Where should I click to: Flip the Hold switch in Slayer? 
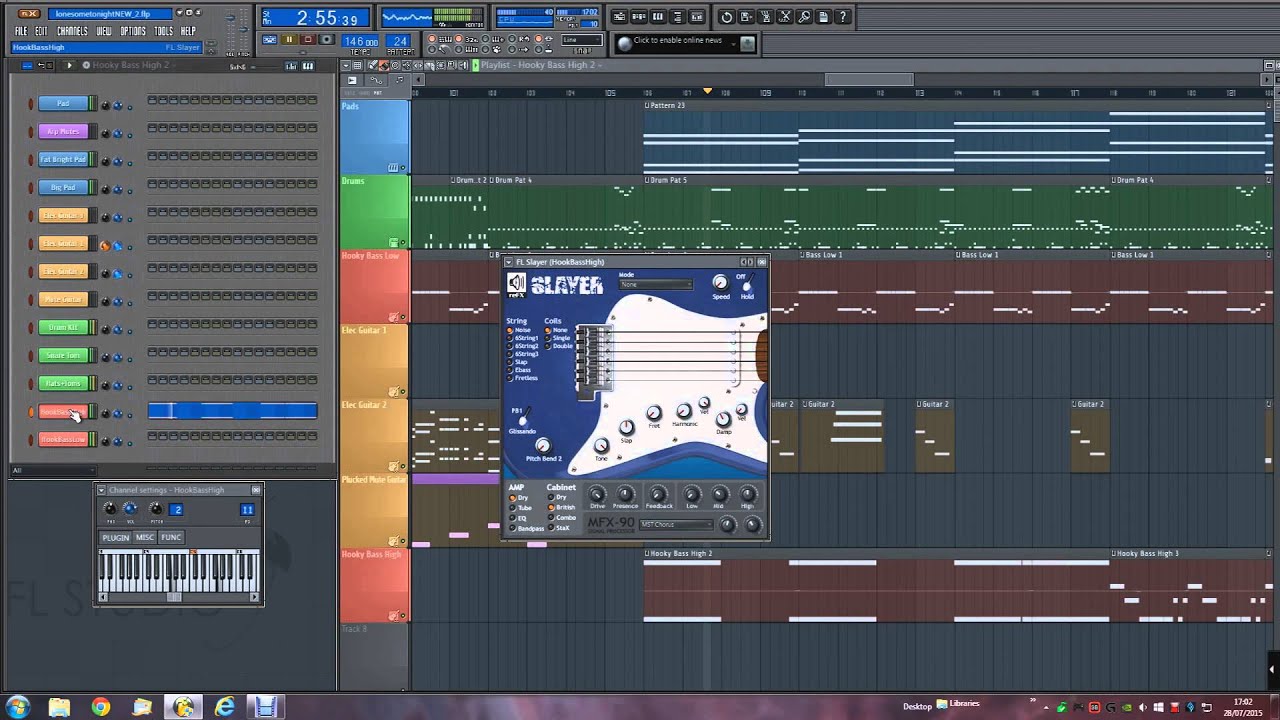pos(746,284)
